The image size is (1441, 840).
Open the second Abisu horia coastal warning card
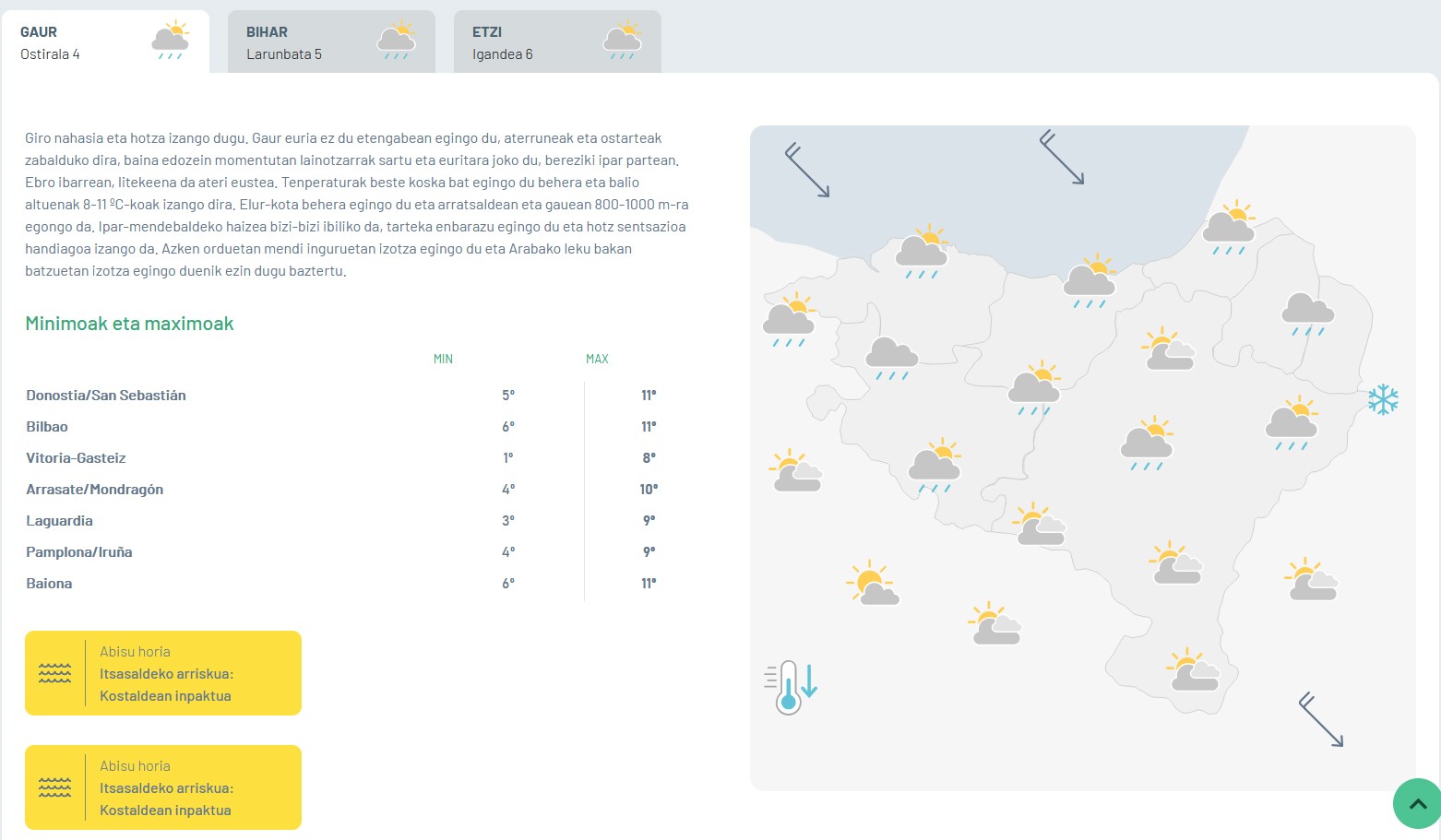click(163, 787)
